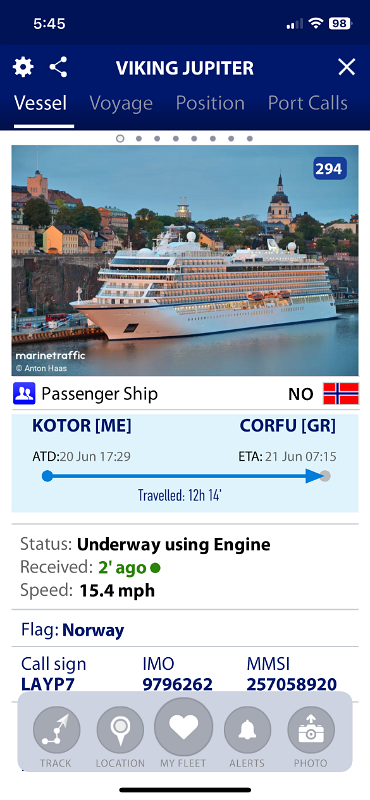Tap the Passenger Ship type icon
The image size is (370, 800).
point(24,394)
